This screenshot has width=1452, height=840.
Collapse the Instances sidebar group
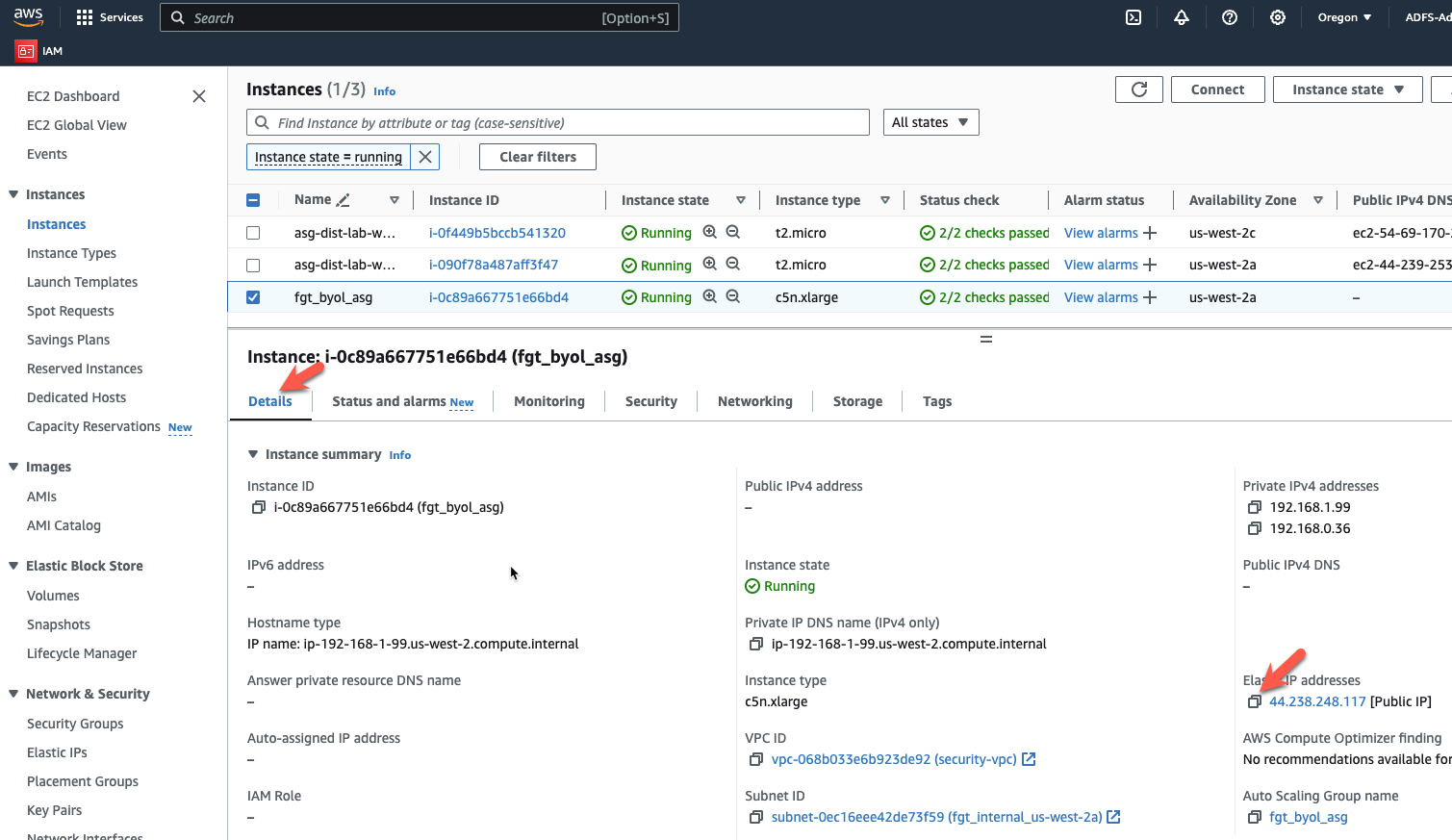tap(13, 194)
